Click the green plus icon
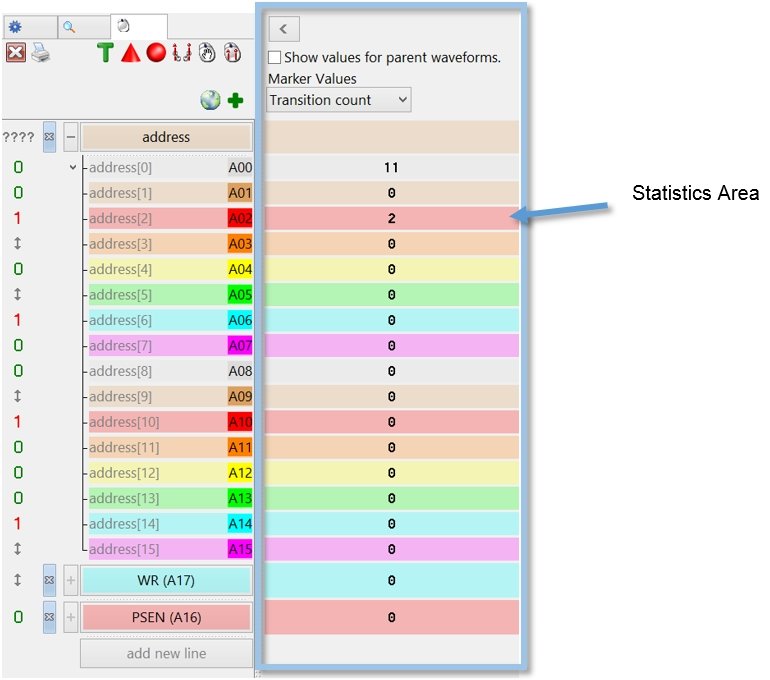Viewport: 770px width, 680px height. 236,100
